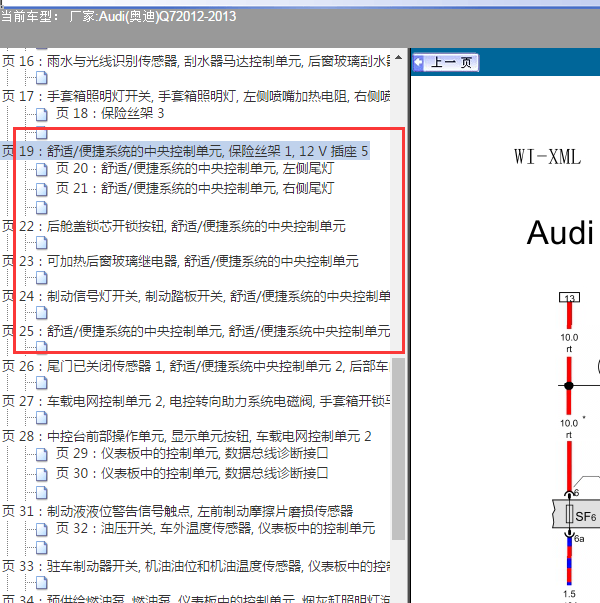Click the document icon beside 页 29

click(x=42, y=454)
